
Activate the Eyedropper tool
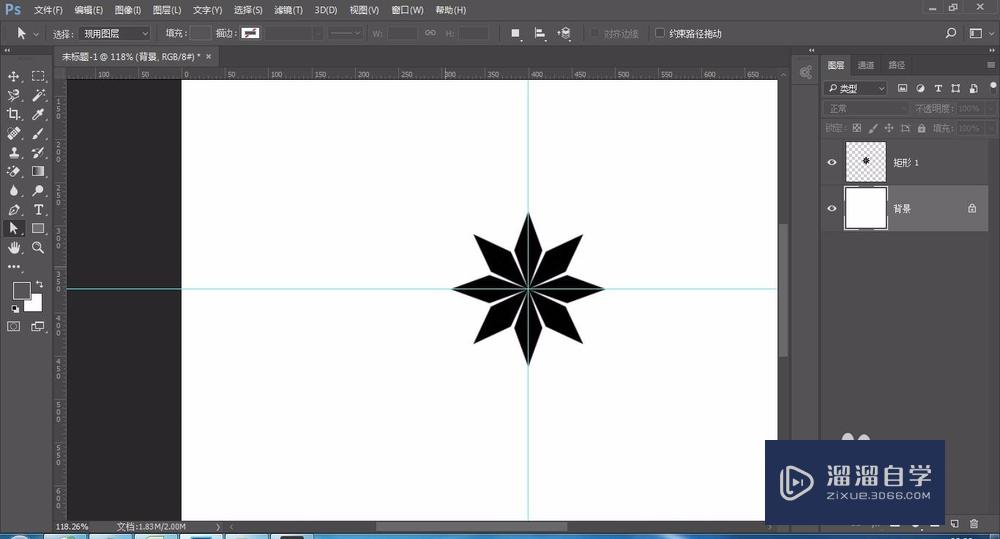coord(38,115)
